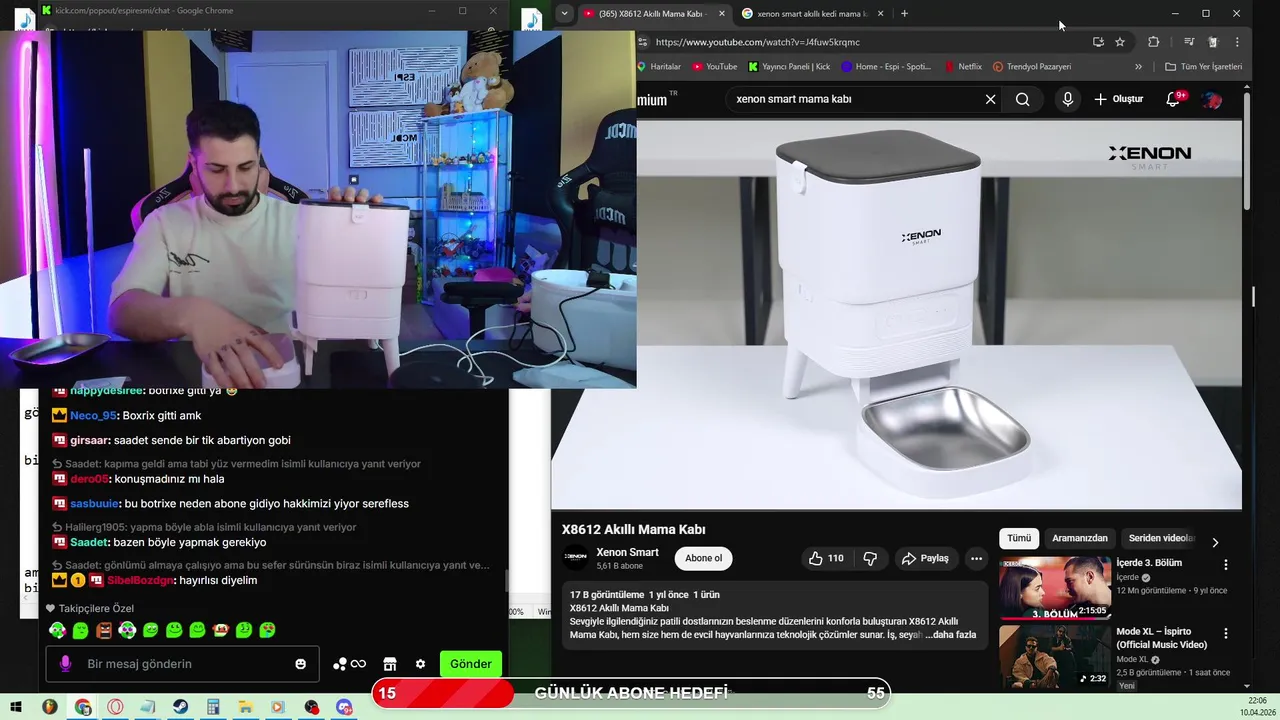Viewport: 1280px width, 720px height.
Task: Open Home - Espi - Spotify bookmark
Action: coord(886,67)
